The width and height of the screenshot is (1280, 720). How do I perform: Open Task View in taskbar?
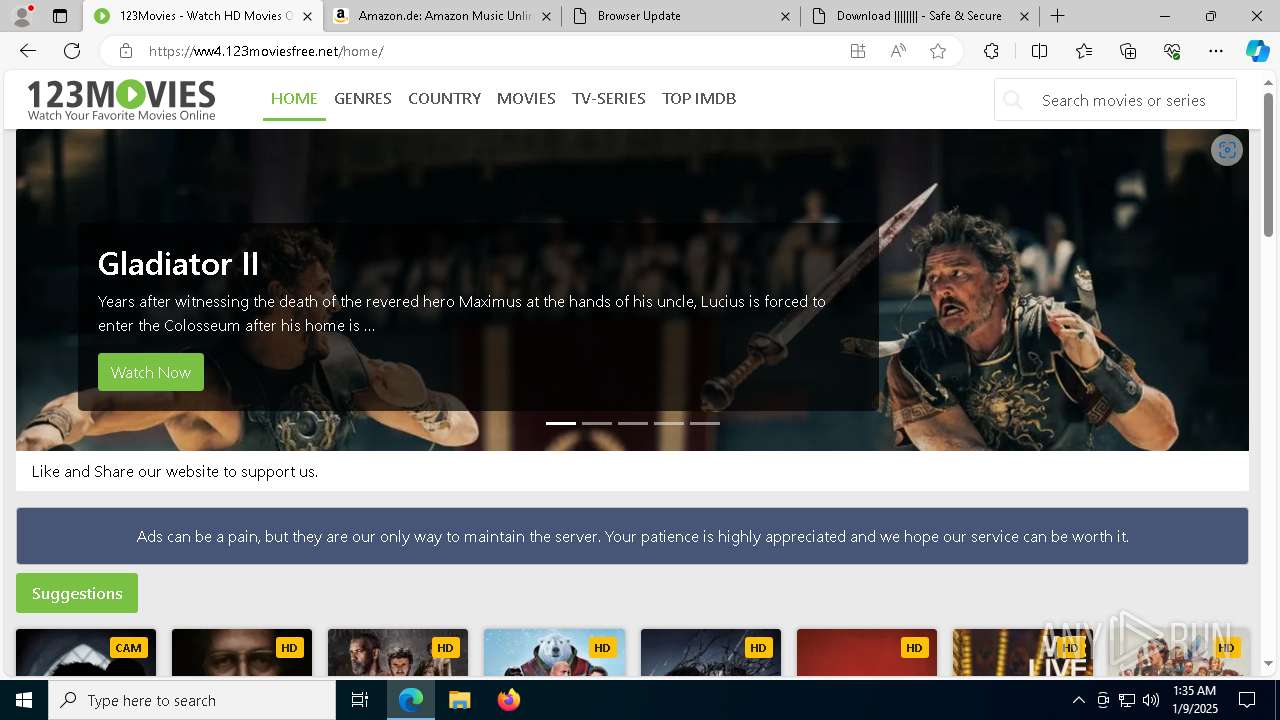point(360,700)
